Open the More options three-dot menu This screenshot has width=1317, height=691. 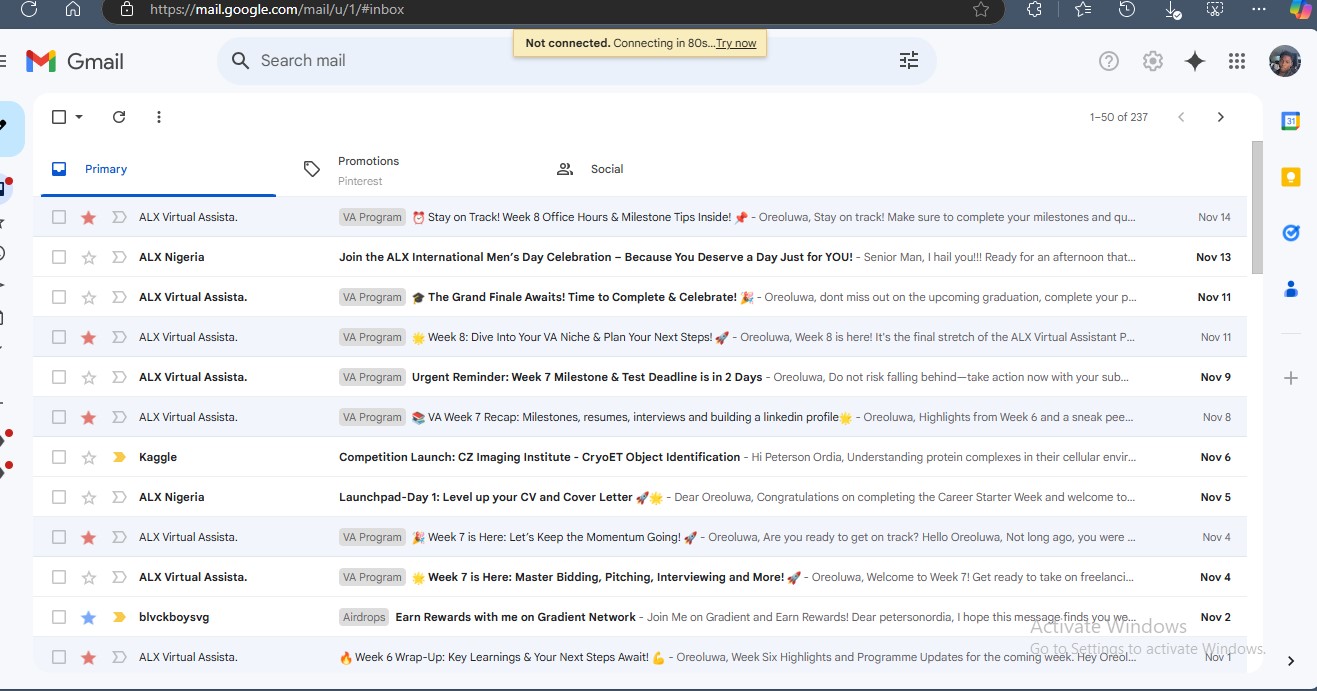(159, 117)
